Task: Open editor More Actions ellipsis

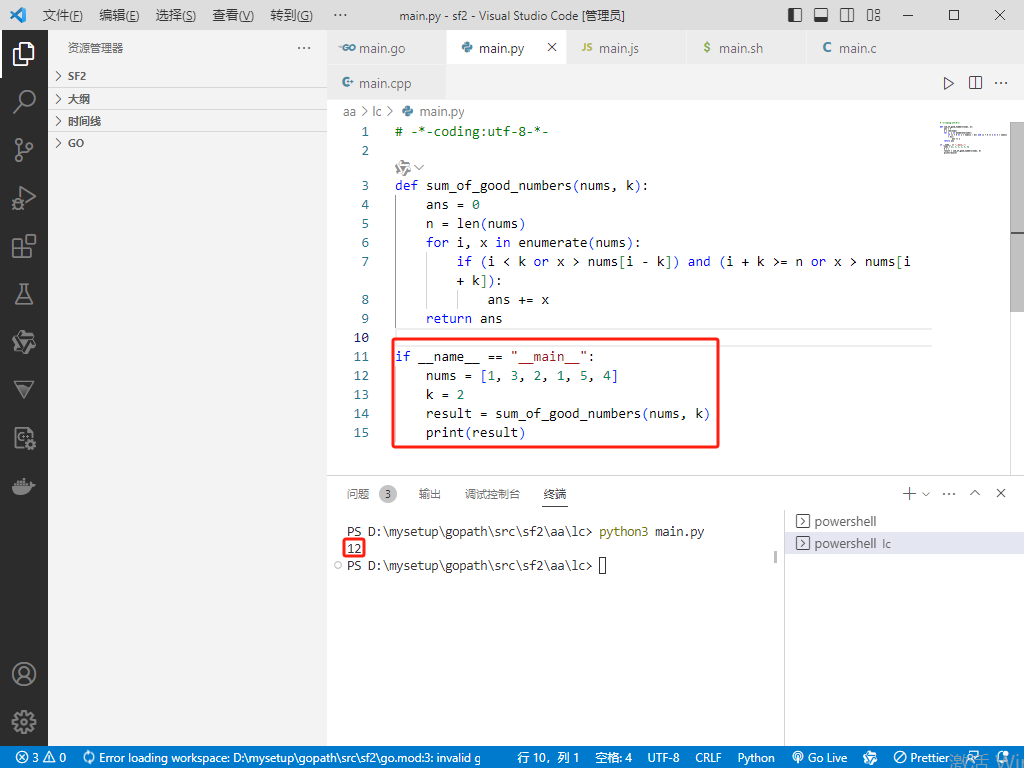Action: coord(1001,83)
